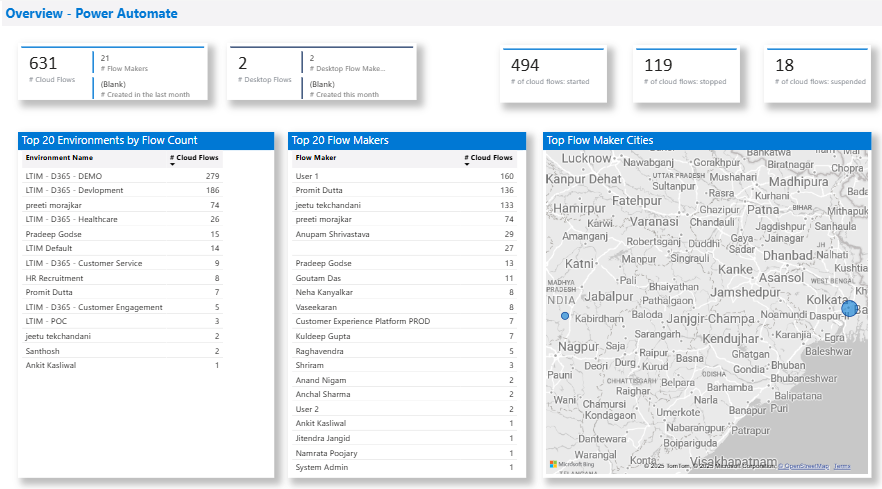Sort makers by Flow Maker column header

click(x=316, y=158)
